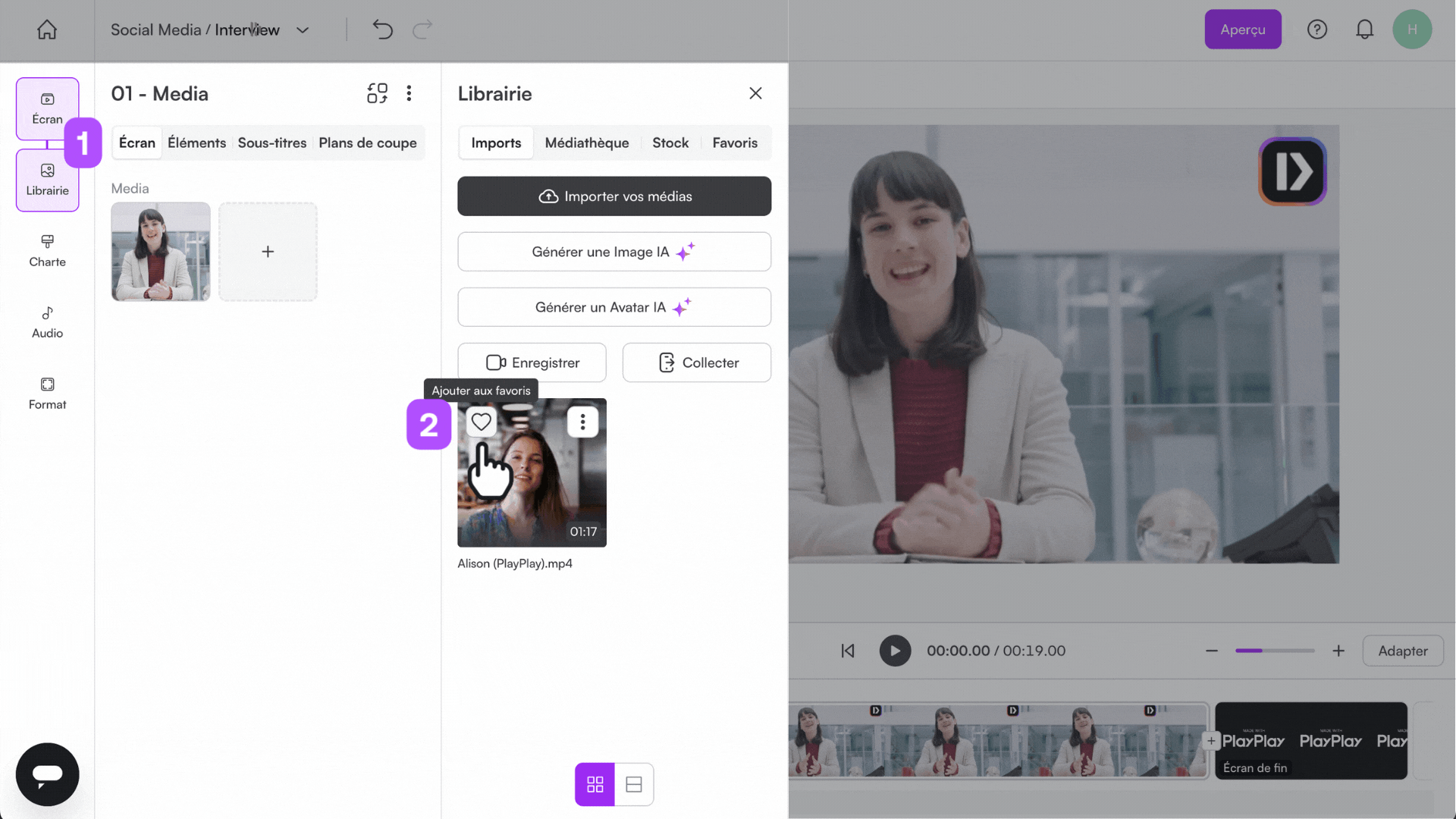Switch to the Stock tab
This screenshot has width=1456, height=819.
tap(670, 143)
